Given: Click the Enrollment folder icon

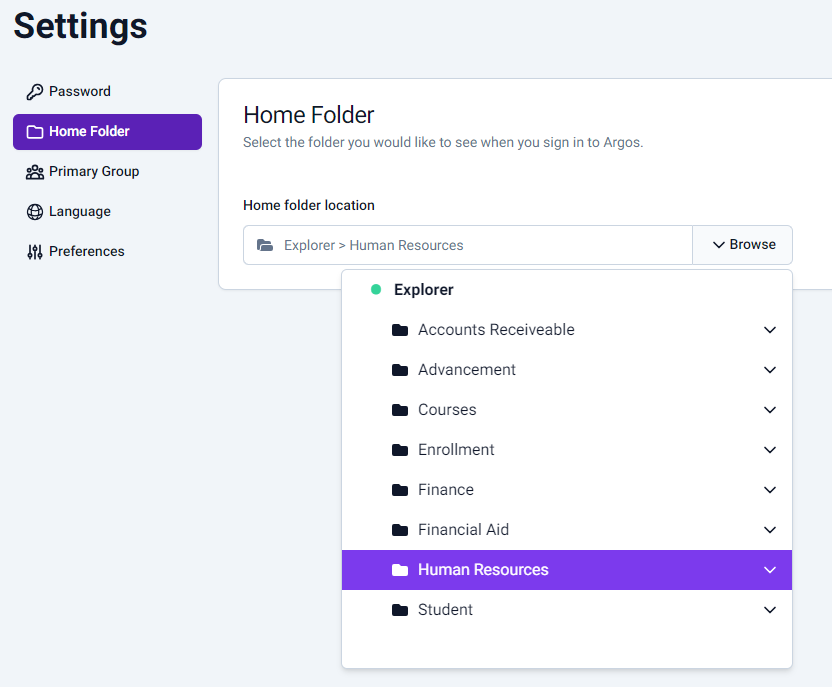Looking at the screenshot, I should coord(400,450).
